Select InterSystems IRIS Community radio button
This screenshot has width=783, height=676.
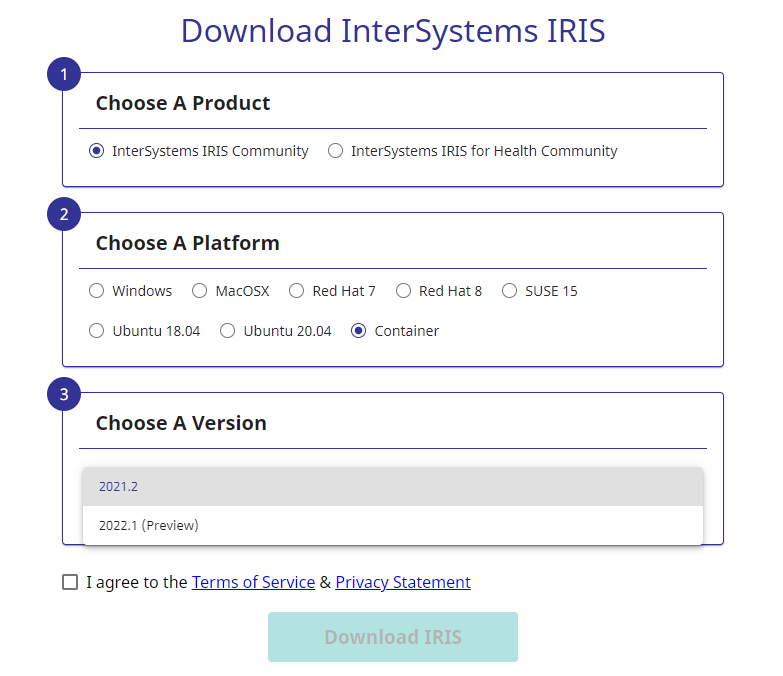pyautogui.click(x=97, y=151)
